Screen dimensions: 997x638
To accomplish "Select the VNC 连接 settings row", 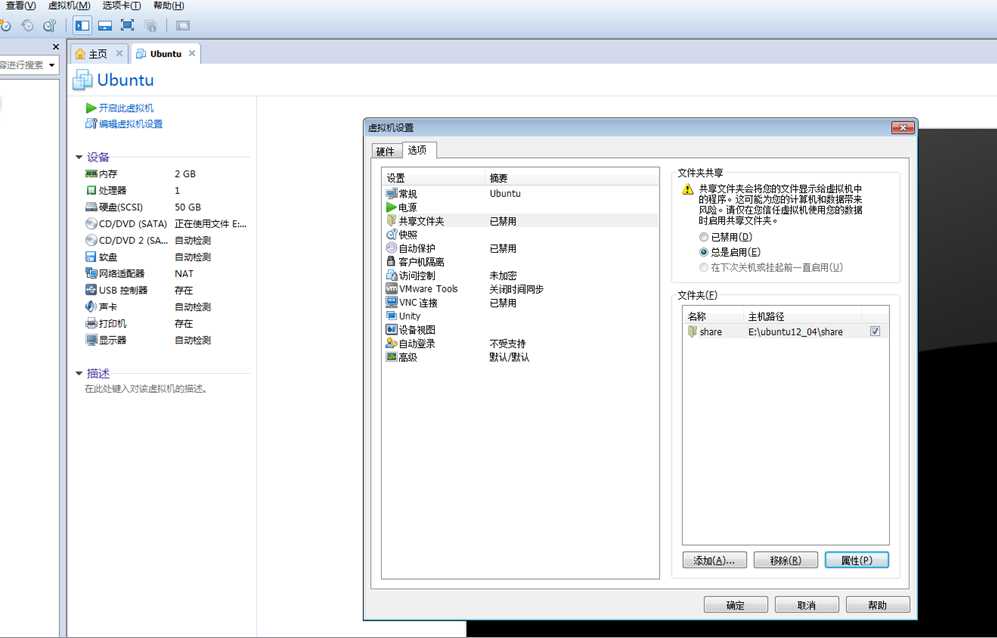I will (x=521, y=303).
